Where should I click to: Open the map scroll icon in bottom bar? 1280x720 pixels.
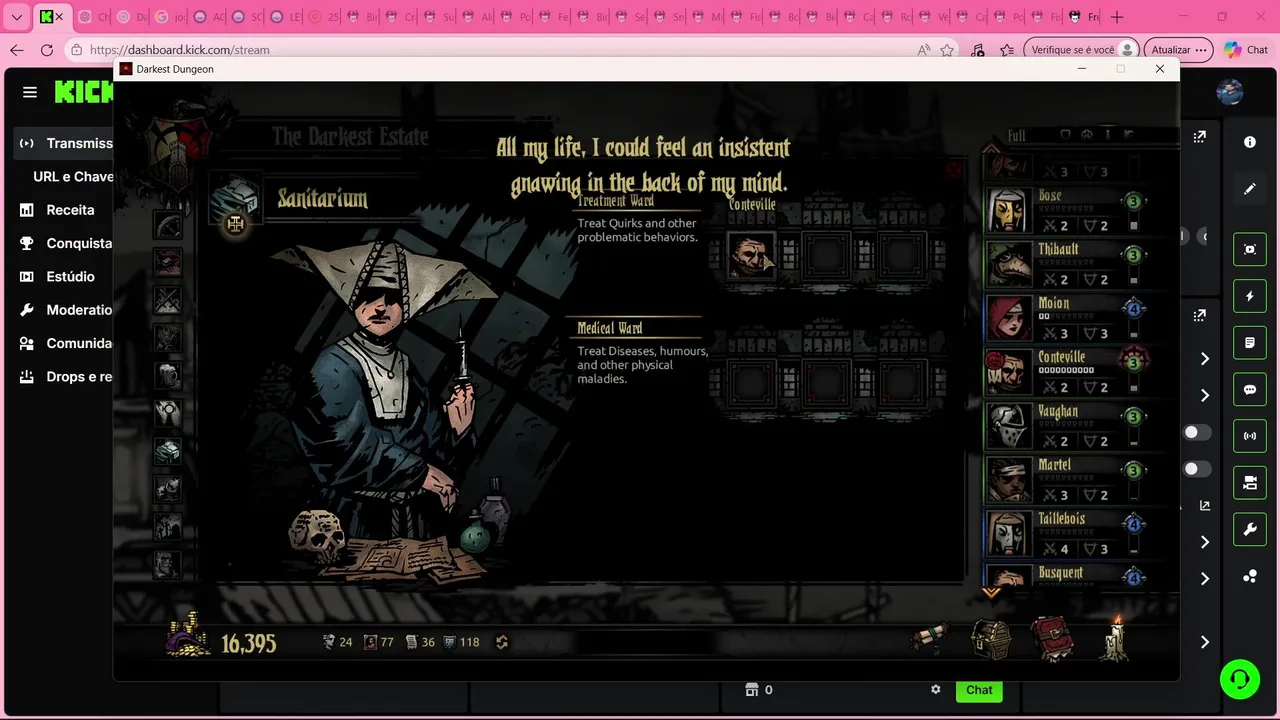click(930, 640)
